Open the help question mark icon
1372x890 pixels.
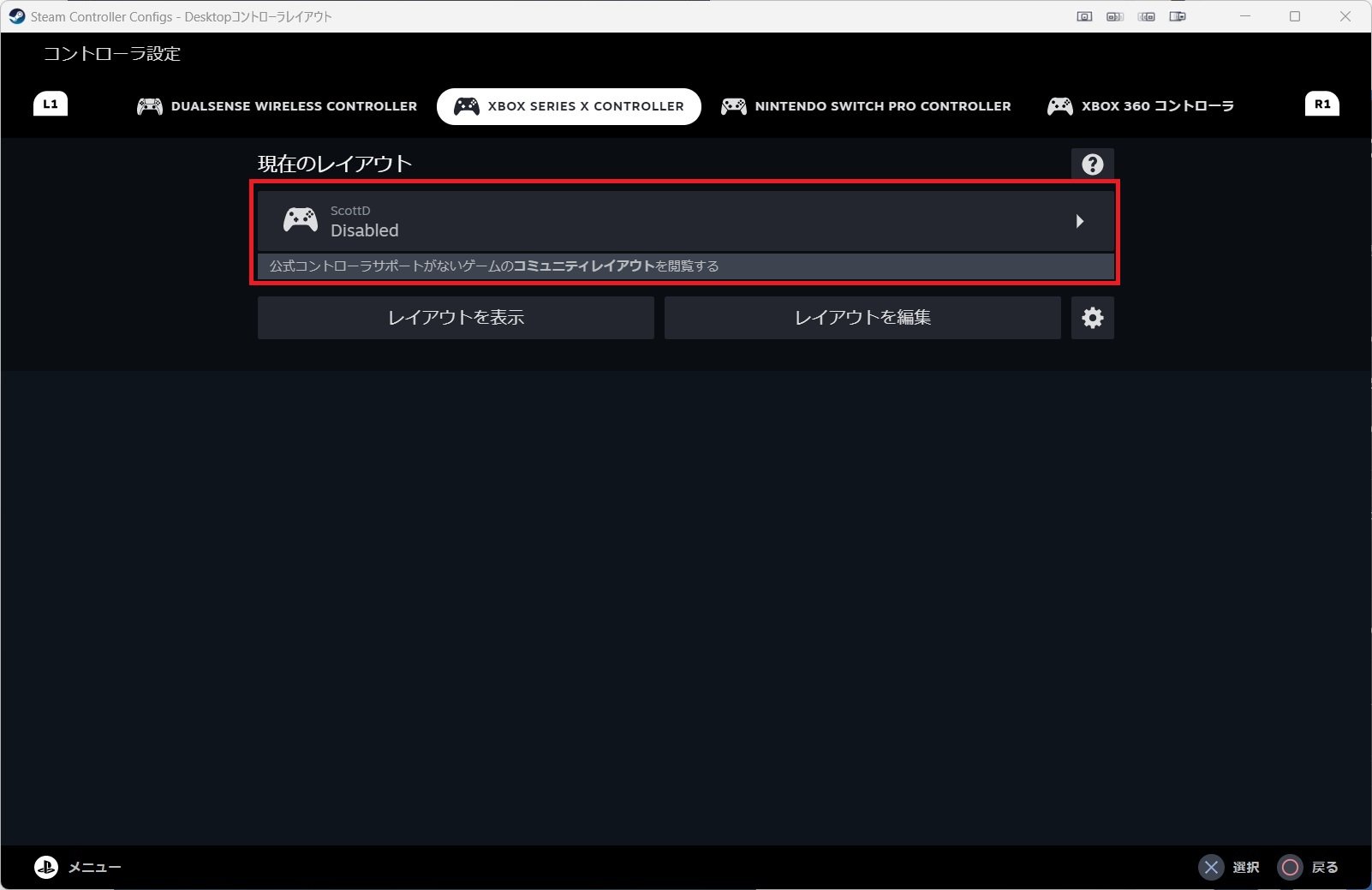point(1092,164)
